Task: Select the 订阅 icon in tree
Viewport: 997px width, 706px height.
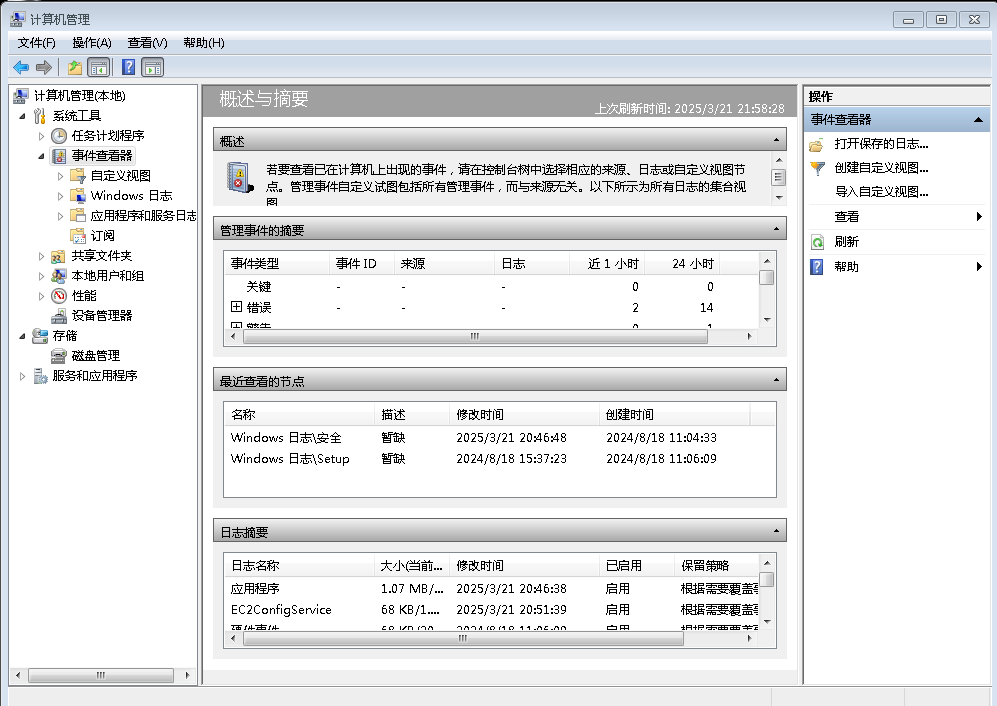Action: coord(78,236)
